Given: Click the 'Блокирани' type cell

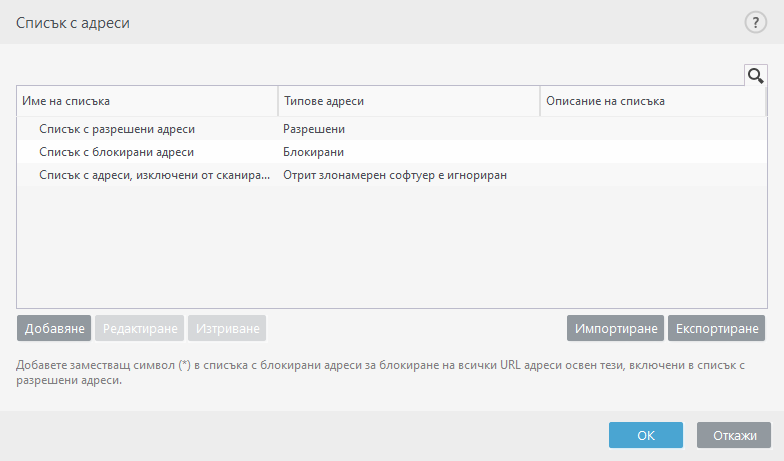Looking at the screenshot, I should tap(314, 152).
